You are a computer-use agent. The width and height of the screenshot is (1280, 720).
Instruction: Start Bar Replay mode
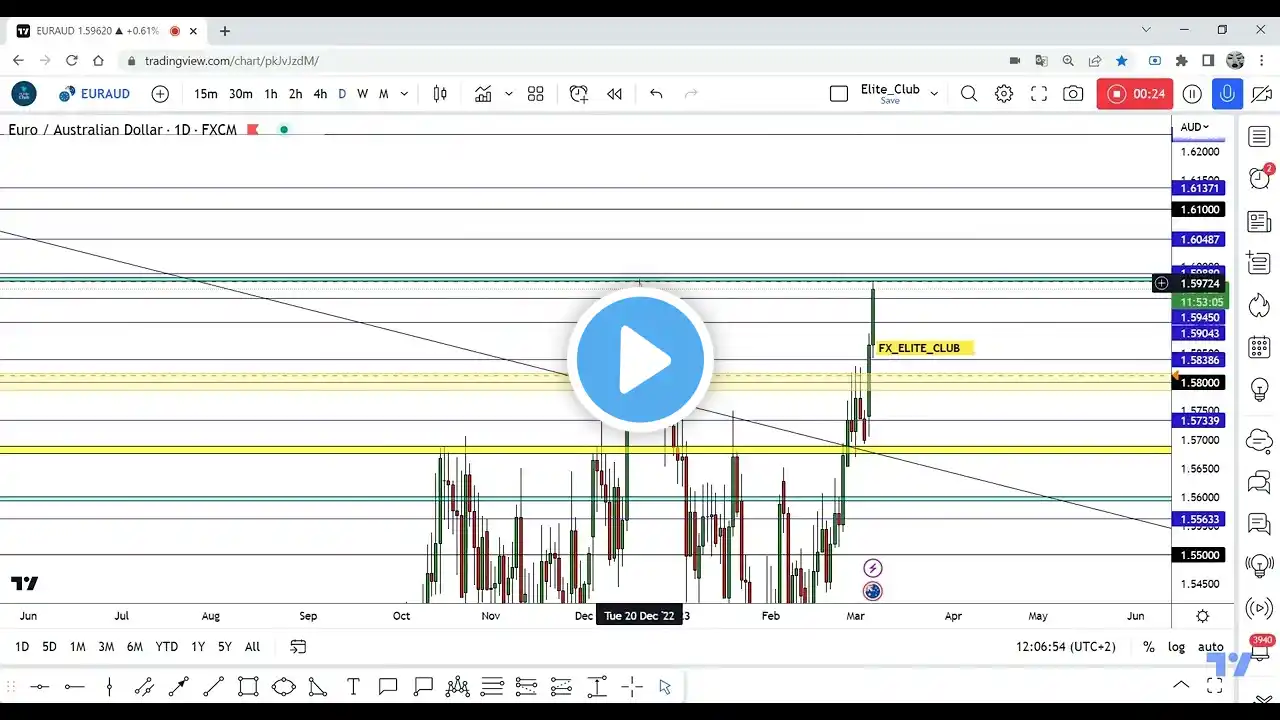[x=614, y=94]
